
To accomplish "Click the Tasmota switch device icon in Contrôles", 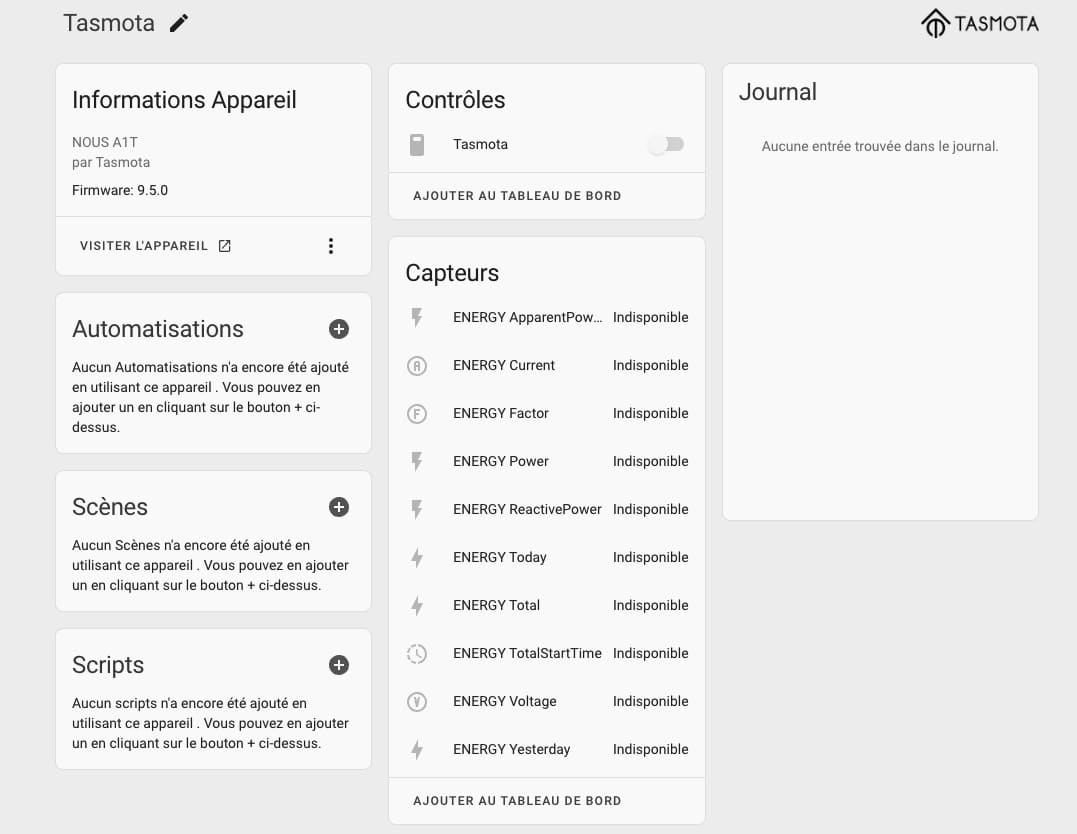I will coord(417,145).
